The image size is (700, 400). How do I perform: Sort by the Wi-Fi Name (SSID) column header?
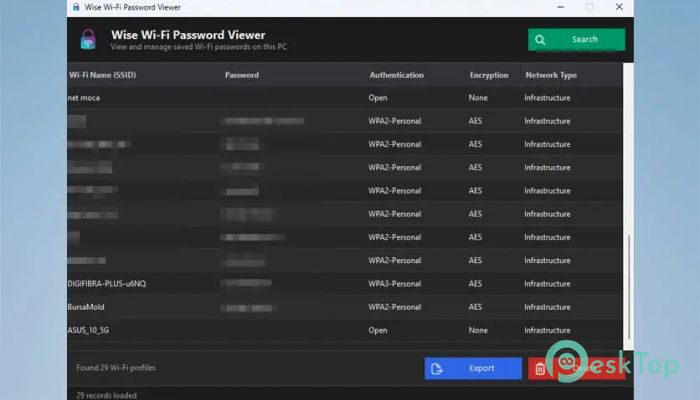[103, 75]
